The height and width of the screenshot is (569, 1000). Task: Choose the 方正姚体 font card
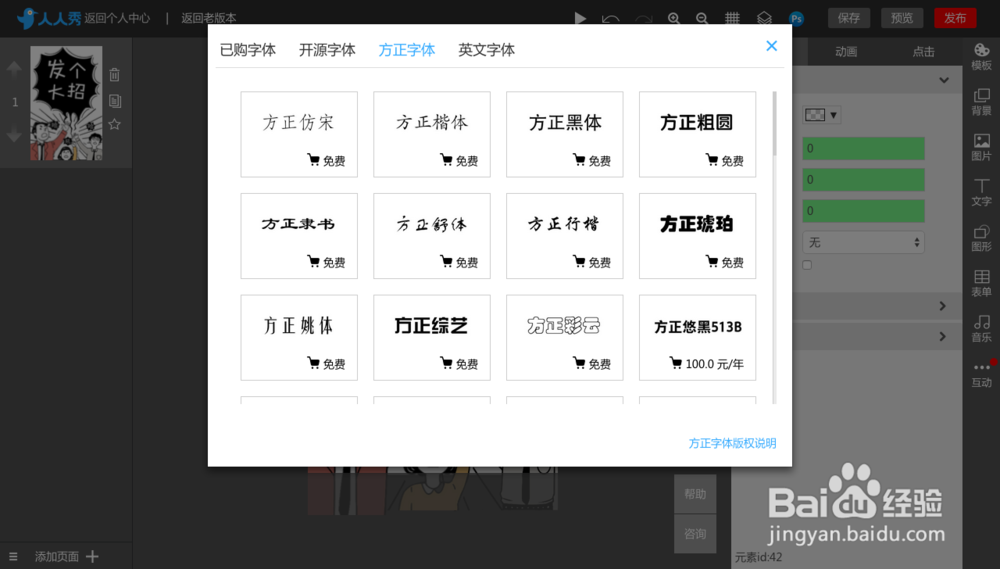point(299,337)
